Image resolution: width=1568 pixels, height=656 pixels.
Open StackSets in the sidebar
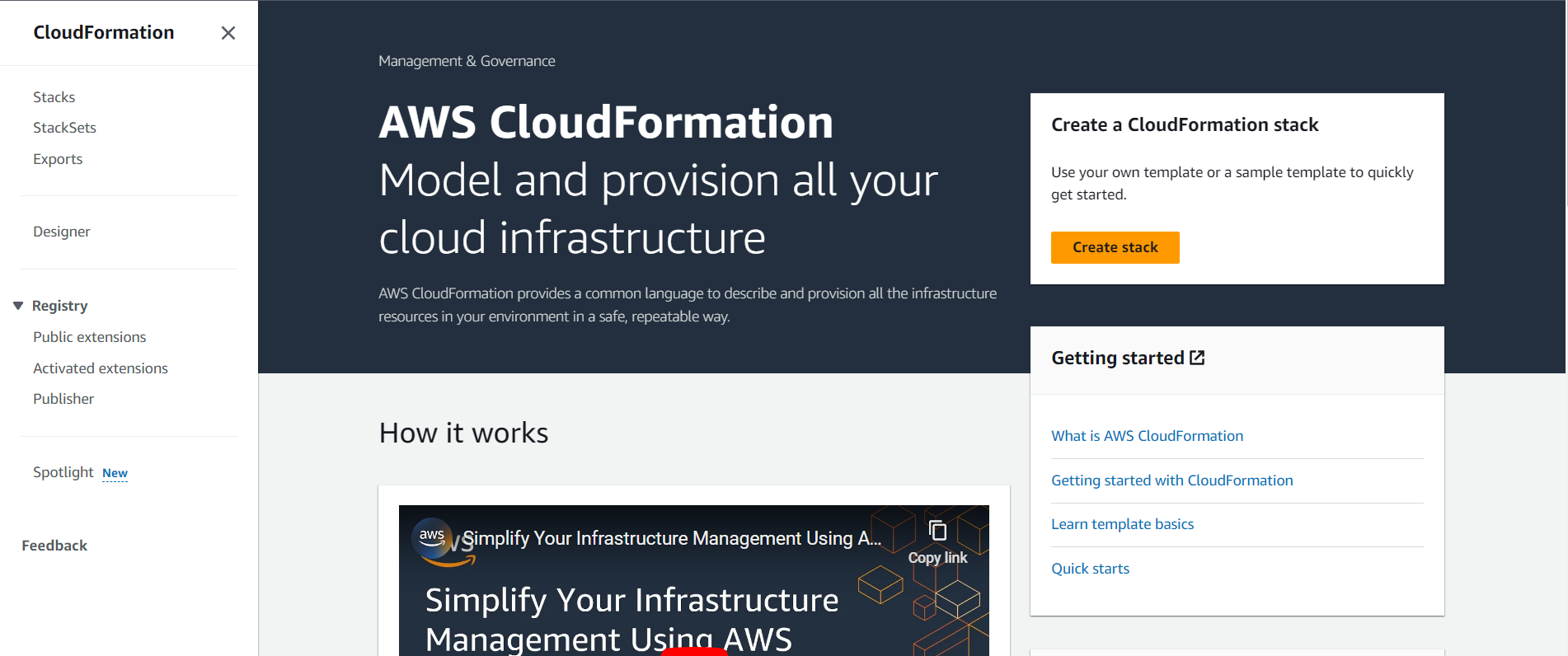point(65,128)
